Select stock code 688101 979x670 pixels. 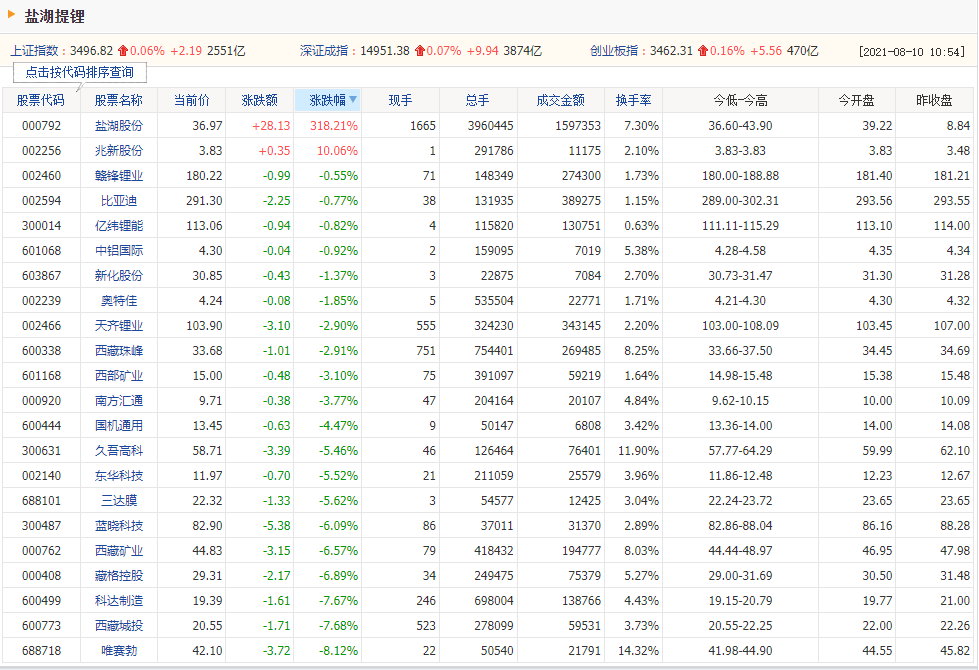41,500
